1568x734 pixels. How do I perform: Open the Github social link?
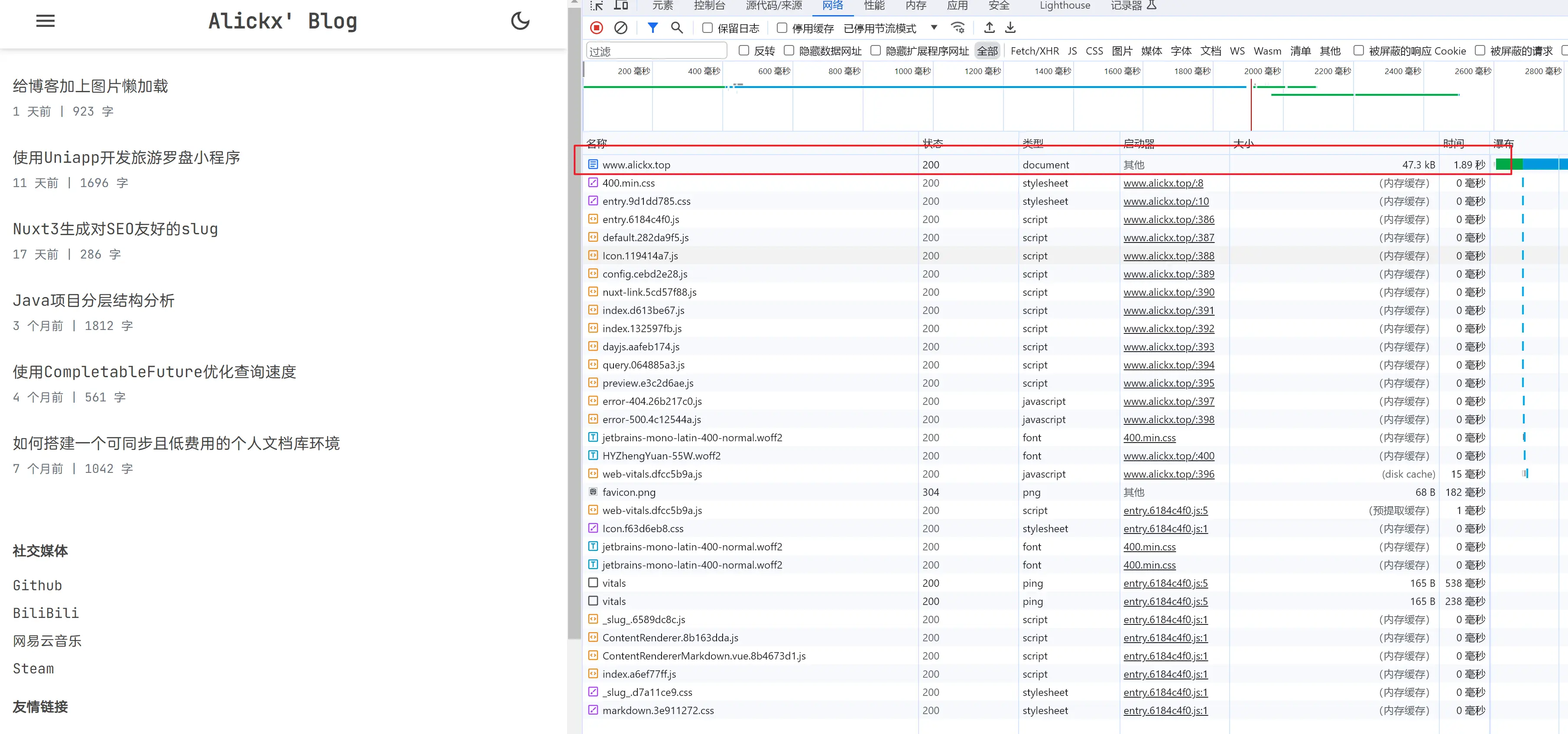[x=37, y=585]
